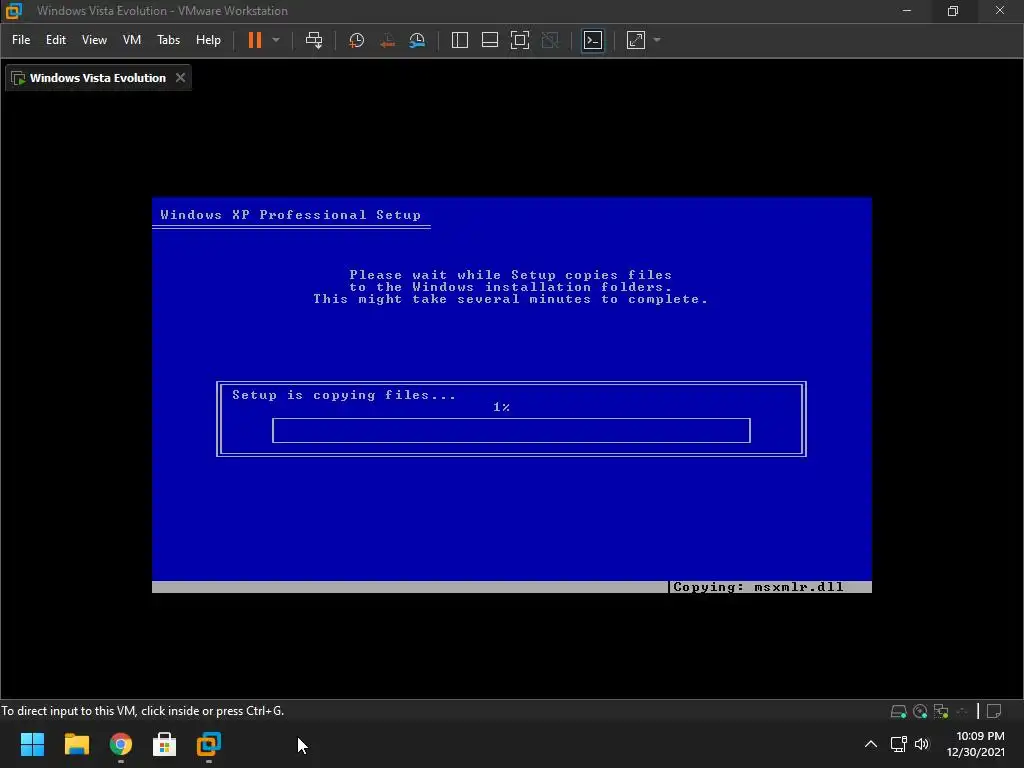Open Google Chrome from the taskbar
Viewport: 1024px width, 768px height.
[x=121, y=744]
